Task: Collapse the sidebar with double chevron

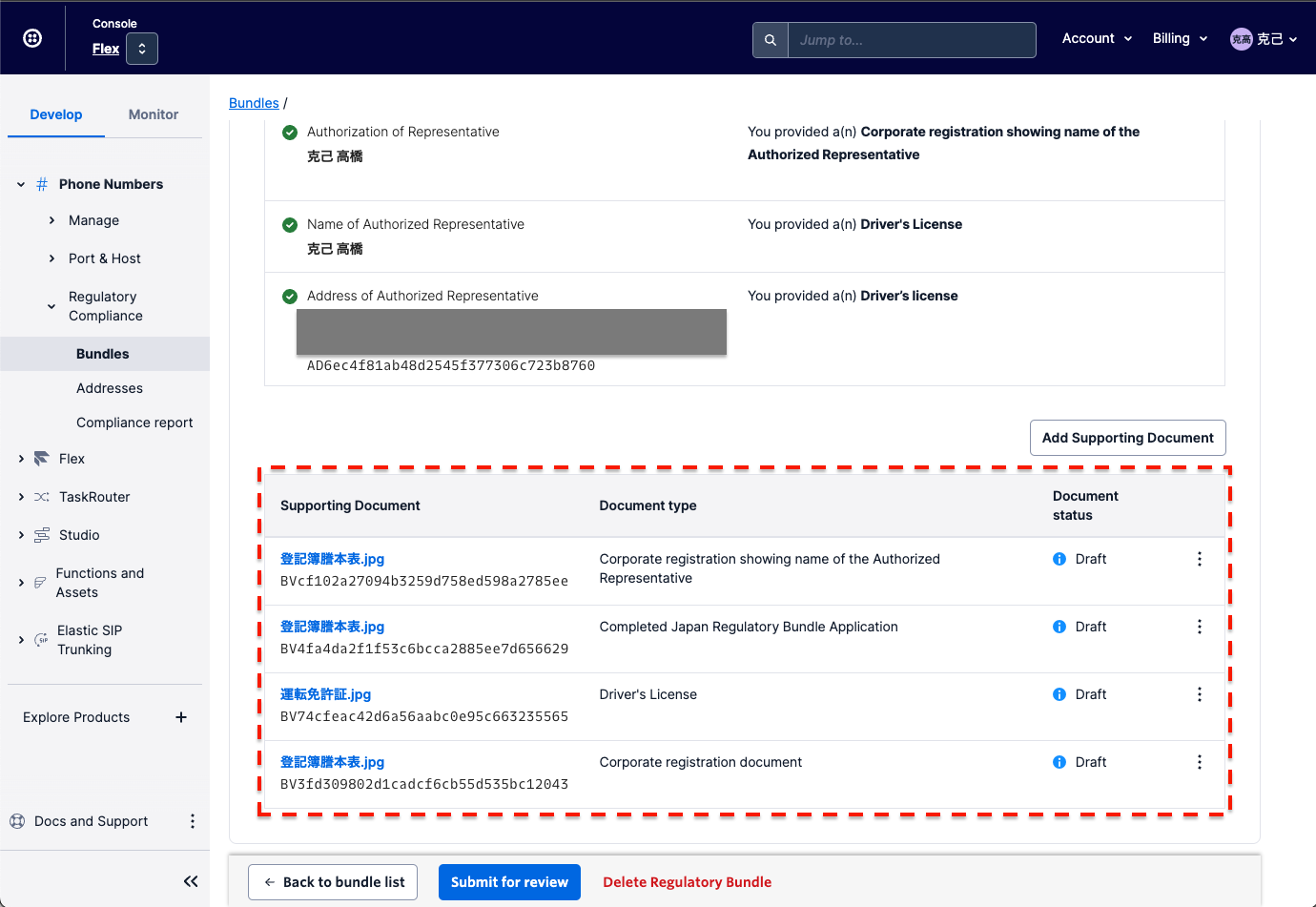Action: [191, 881]
